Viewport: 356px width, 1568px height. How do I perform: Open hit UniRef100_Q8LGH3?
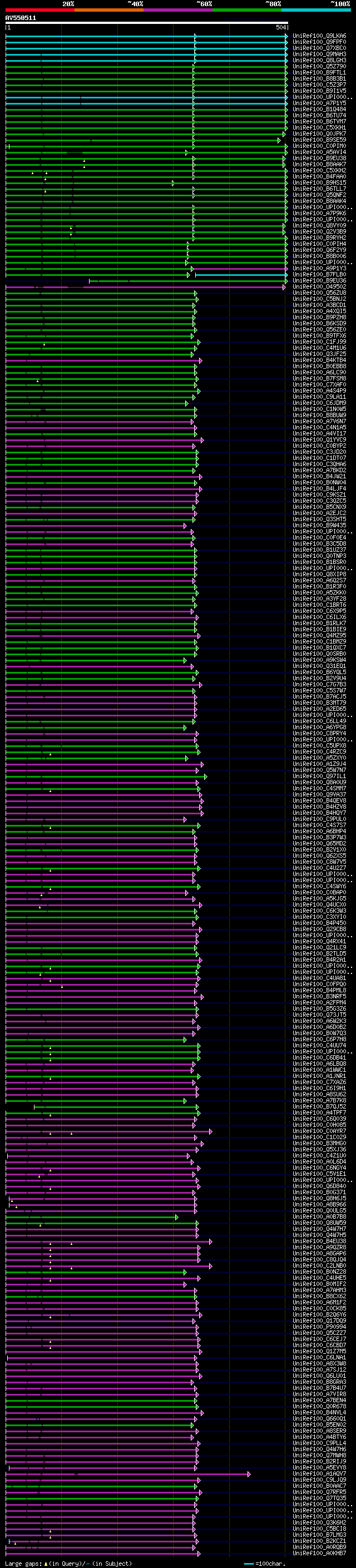click(319, 60)
